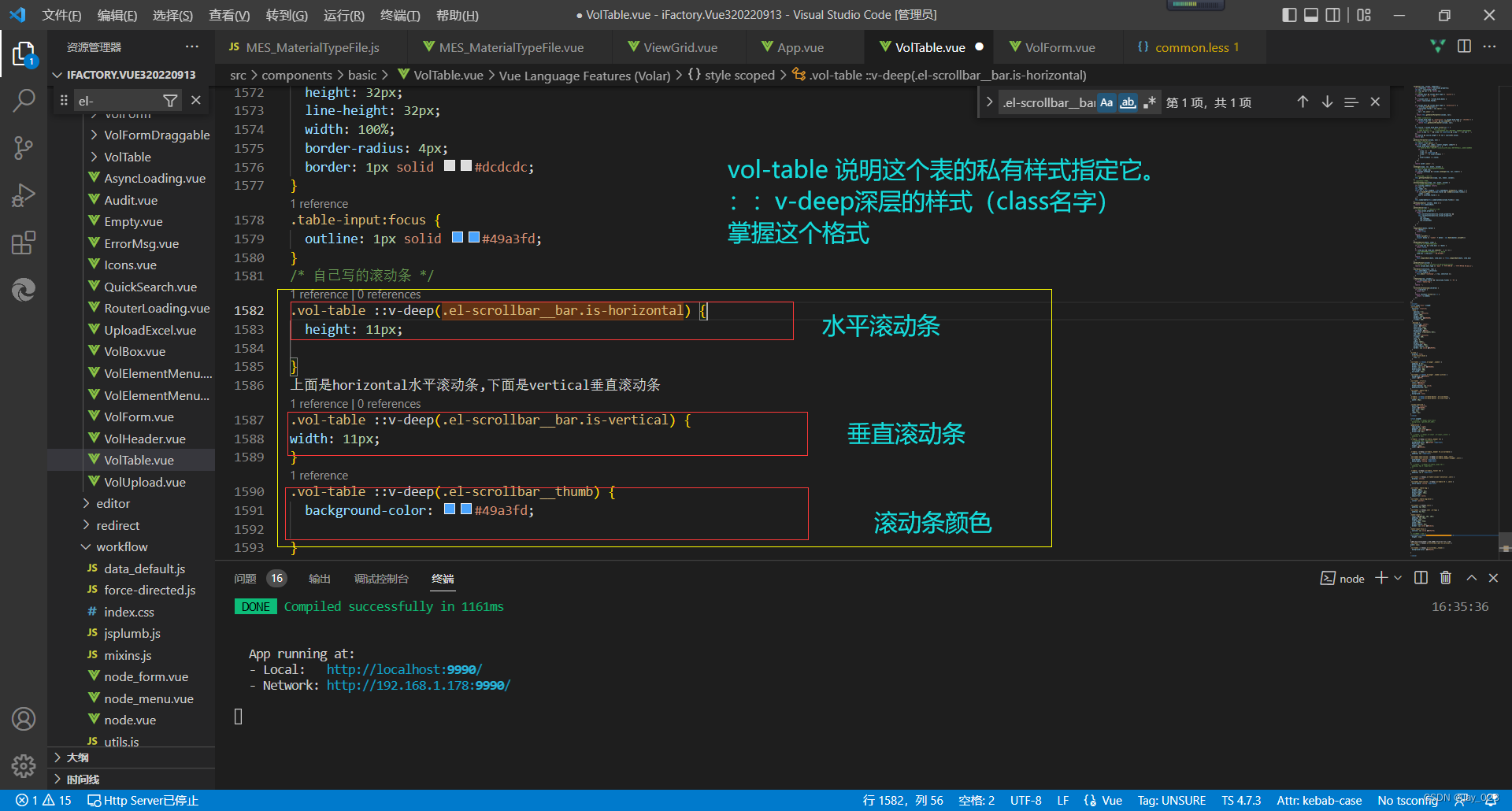The image size is (1512, 811).
Task: Open the Source Control view
Action: pos(24,147)
